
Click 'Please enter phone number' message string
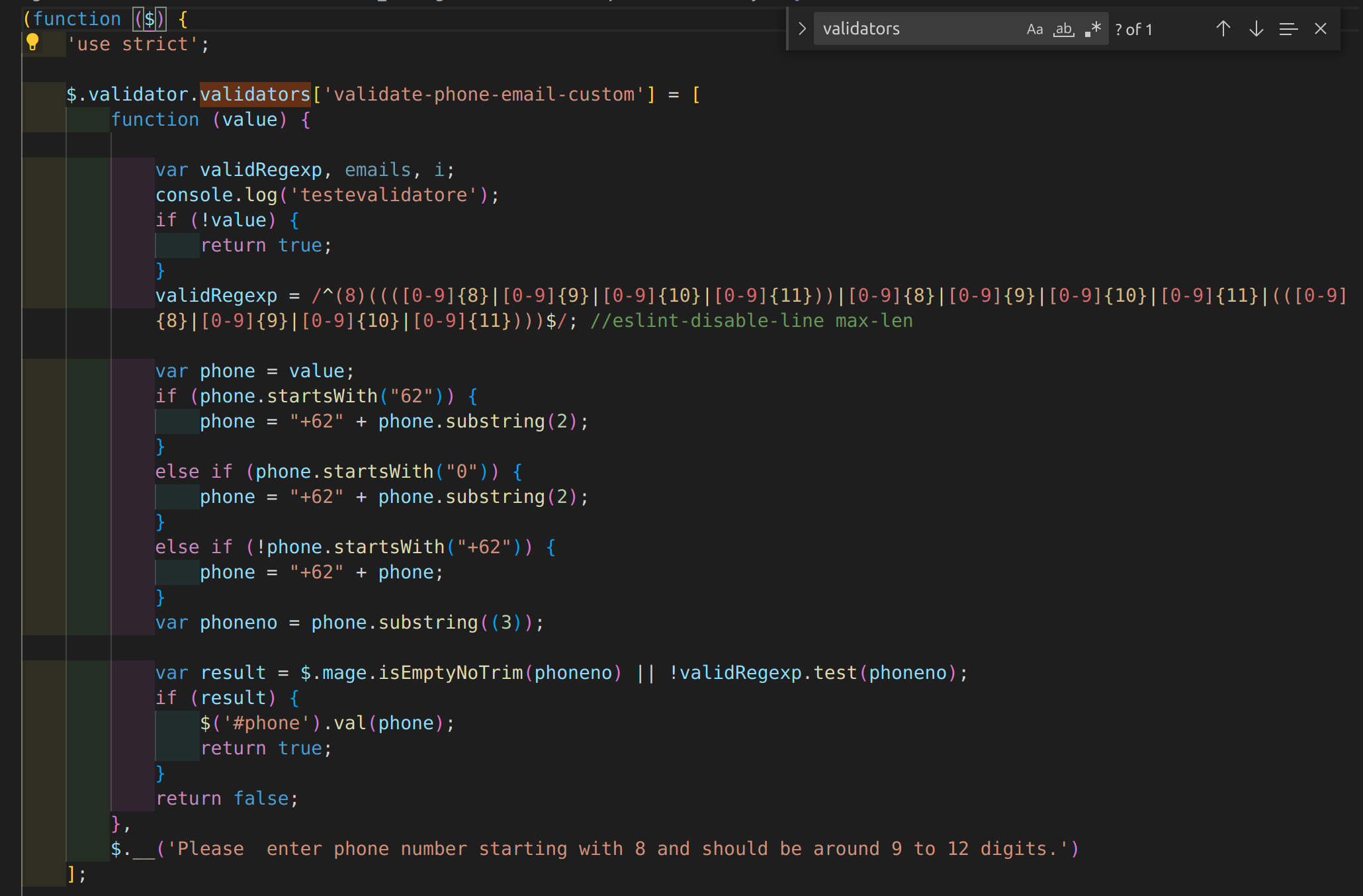click(617, 849)
